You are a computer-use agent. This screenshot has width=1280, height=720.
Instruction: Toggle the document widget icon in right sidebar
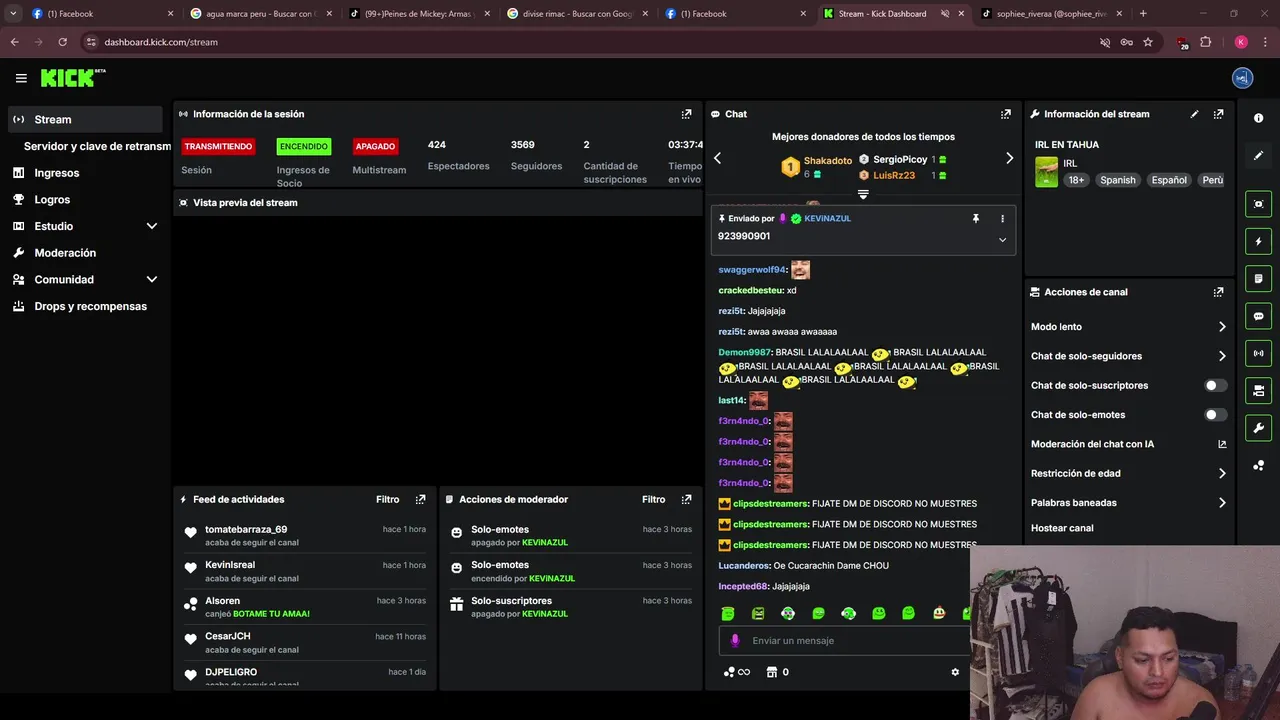tap(1258, 278)
